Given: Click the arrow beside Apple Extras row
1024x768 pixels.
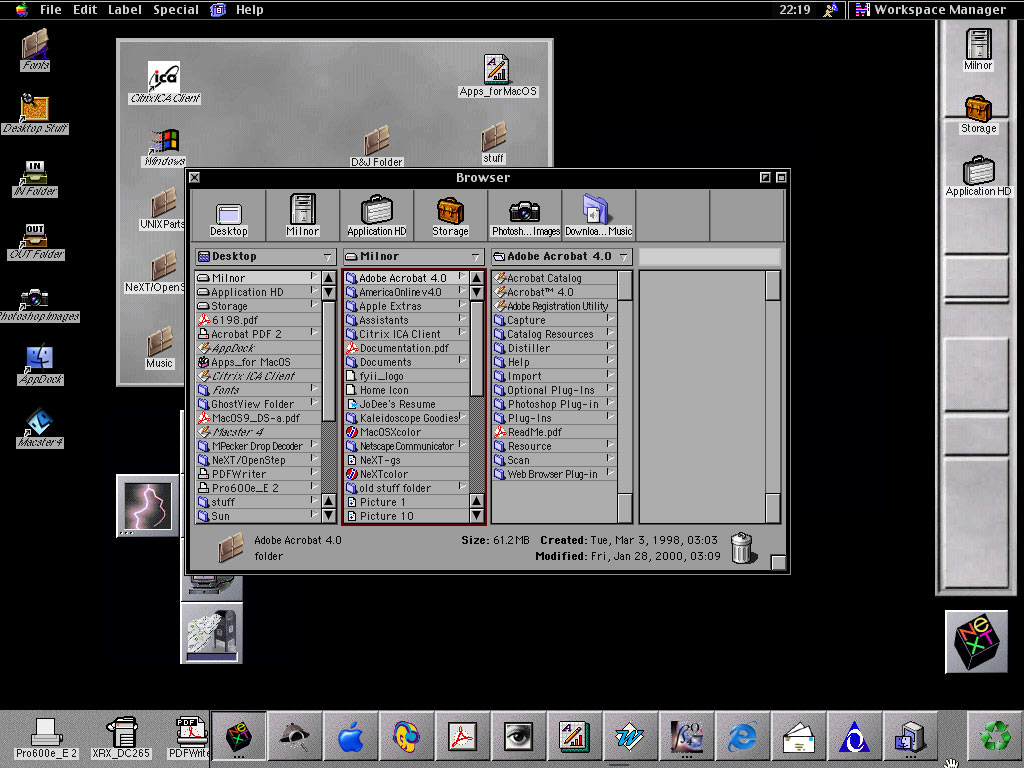Looking at the screenshot, I should point(461,304).
